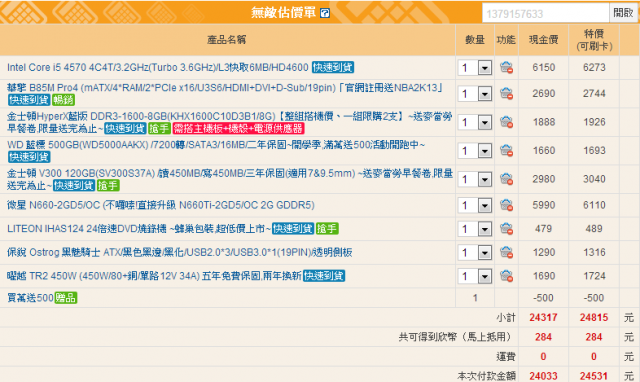Image resolution: width=640 pixels, height=382 pixels.
Task: Click green 贈品 badge on promotion row
Action: (x=66, y=298)
